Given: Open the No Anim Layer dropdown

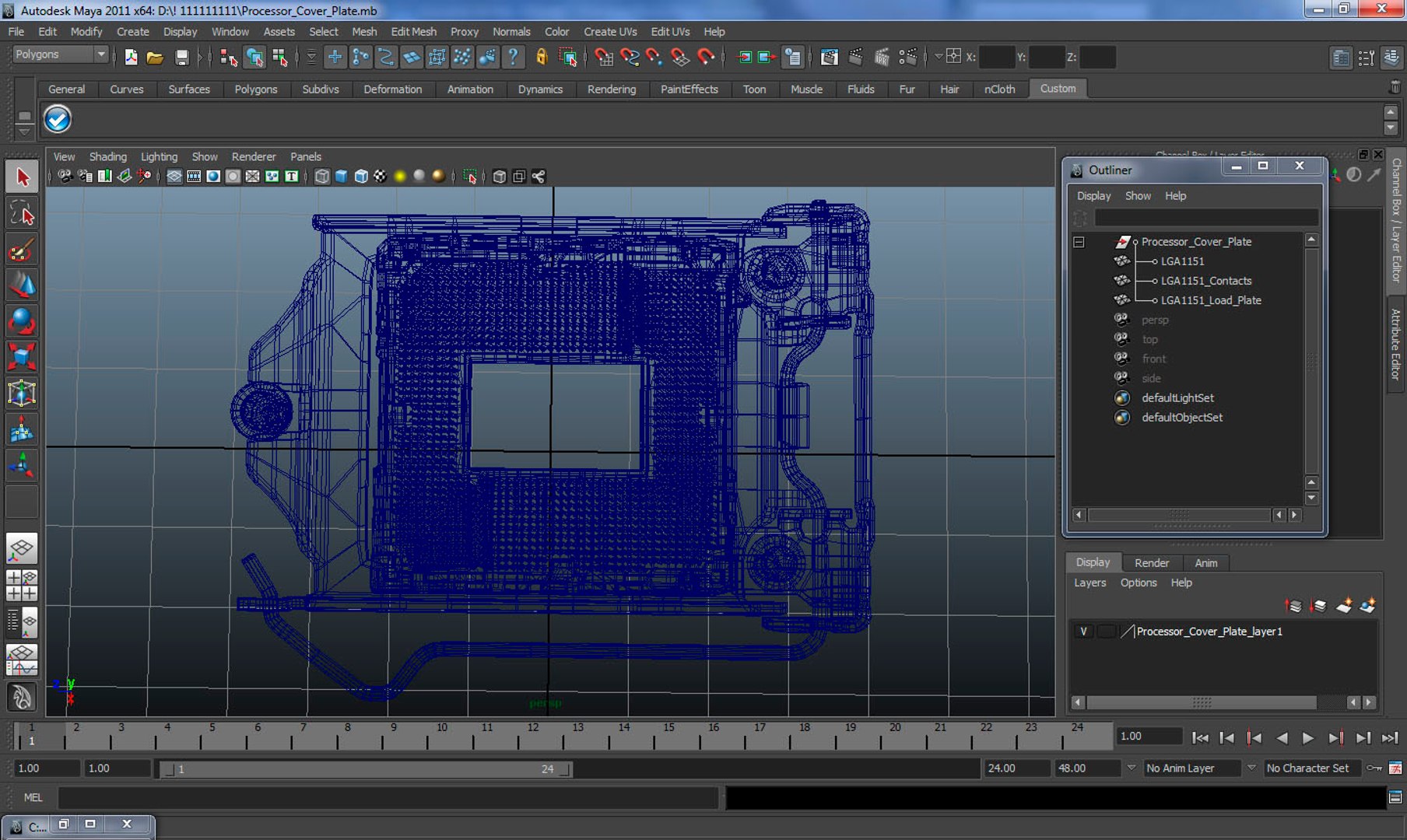Looking at the screenshot, I should (x=1192, y=768).
